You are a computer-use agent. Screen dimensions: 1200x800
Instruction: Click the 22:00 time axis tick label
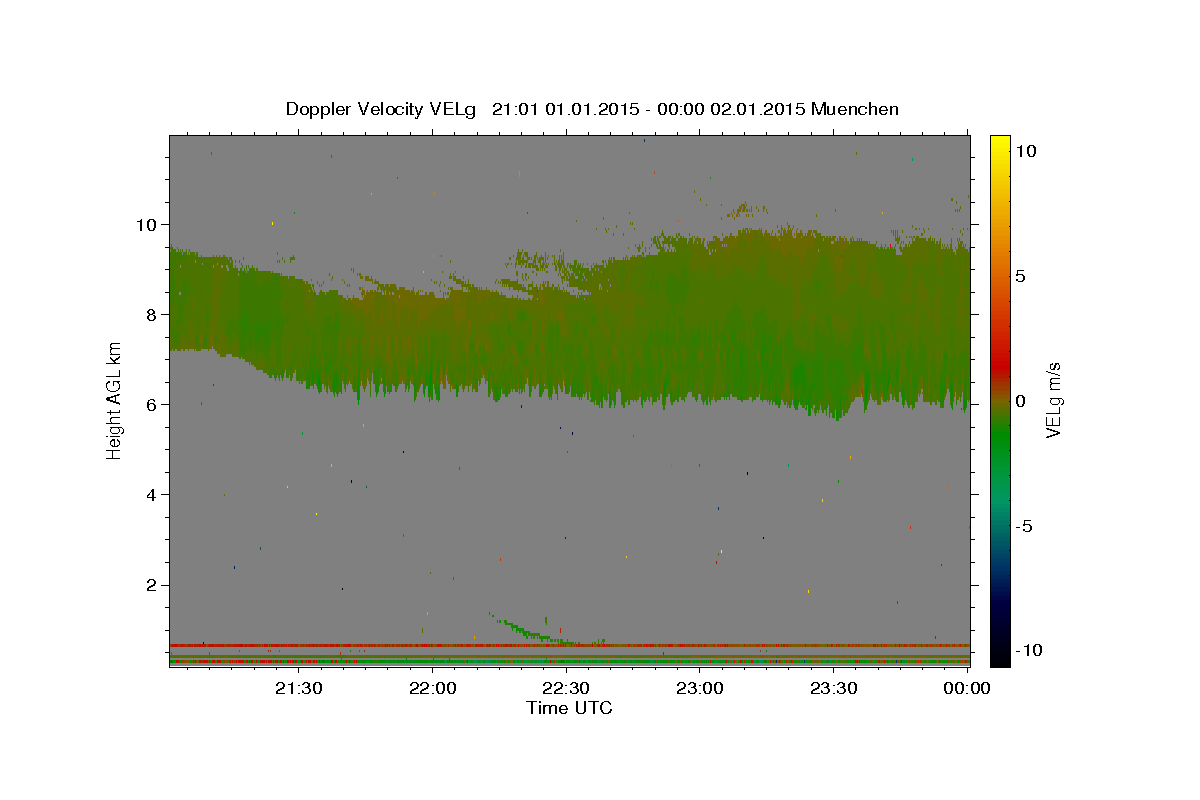433,687
